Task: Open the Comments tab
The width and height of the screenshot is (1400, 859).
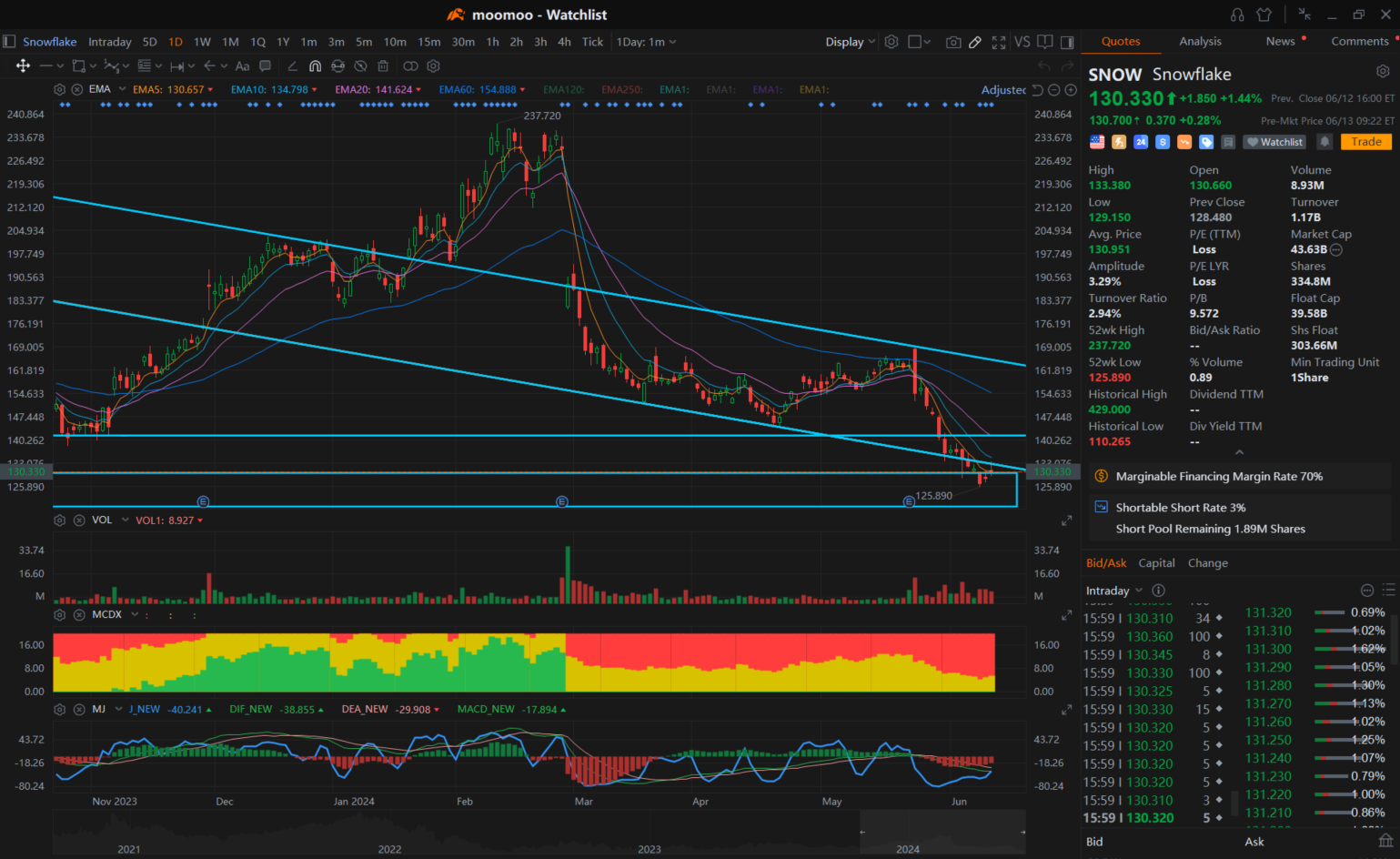Action: (1360, 41)
